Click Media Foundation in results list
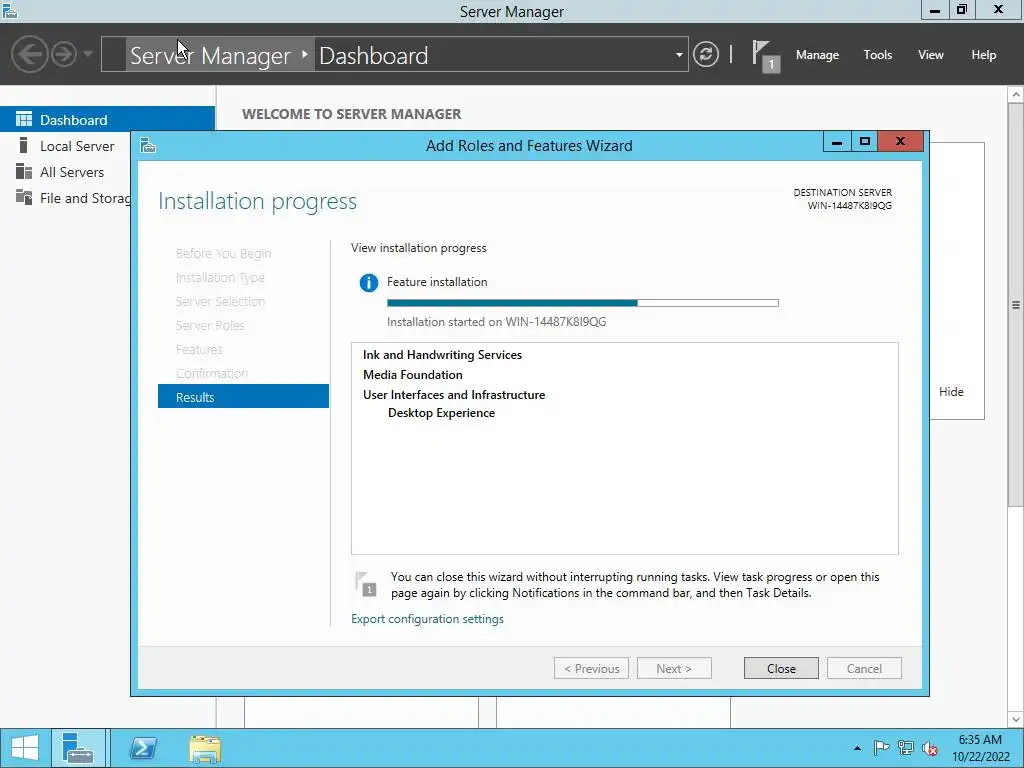Image resolution: width=1024 pixels, height=768 pixels. pos(413,375)
